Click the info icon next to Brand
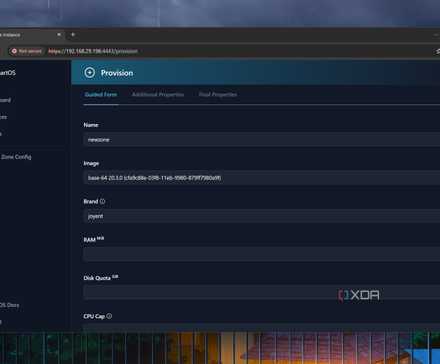Image resolution: width=440 pixels, height=364 pixels. coord(102,201)
